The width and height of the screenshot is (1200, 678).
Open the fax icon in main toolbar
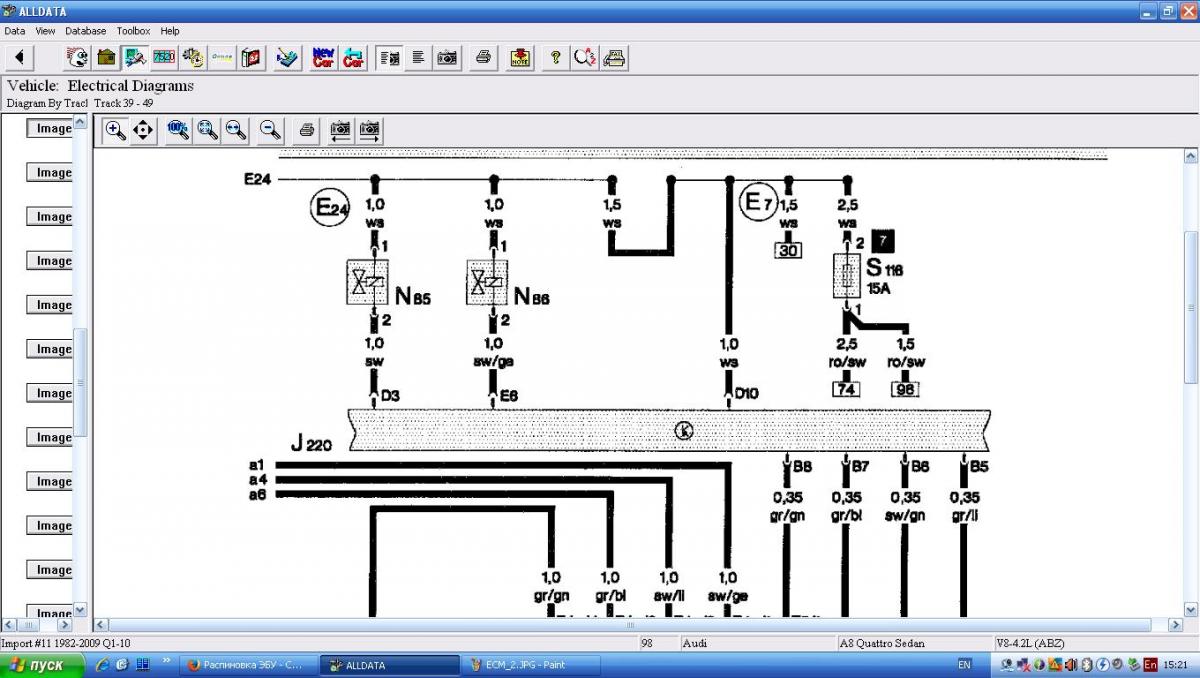click(615, 57)
